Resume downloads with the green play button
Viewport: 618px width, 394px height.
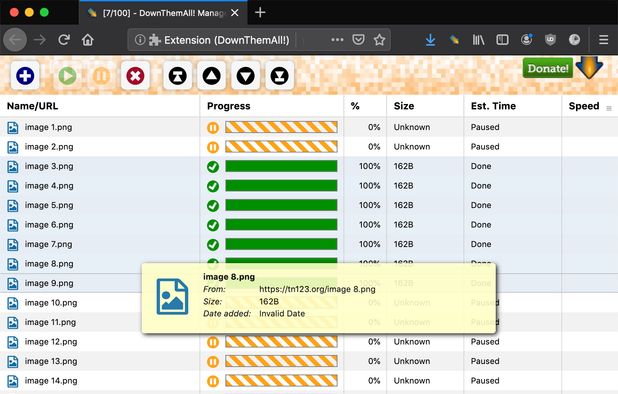point(67,76)
